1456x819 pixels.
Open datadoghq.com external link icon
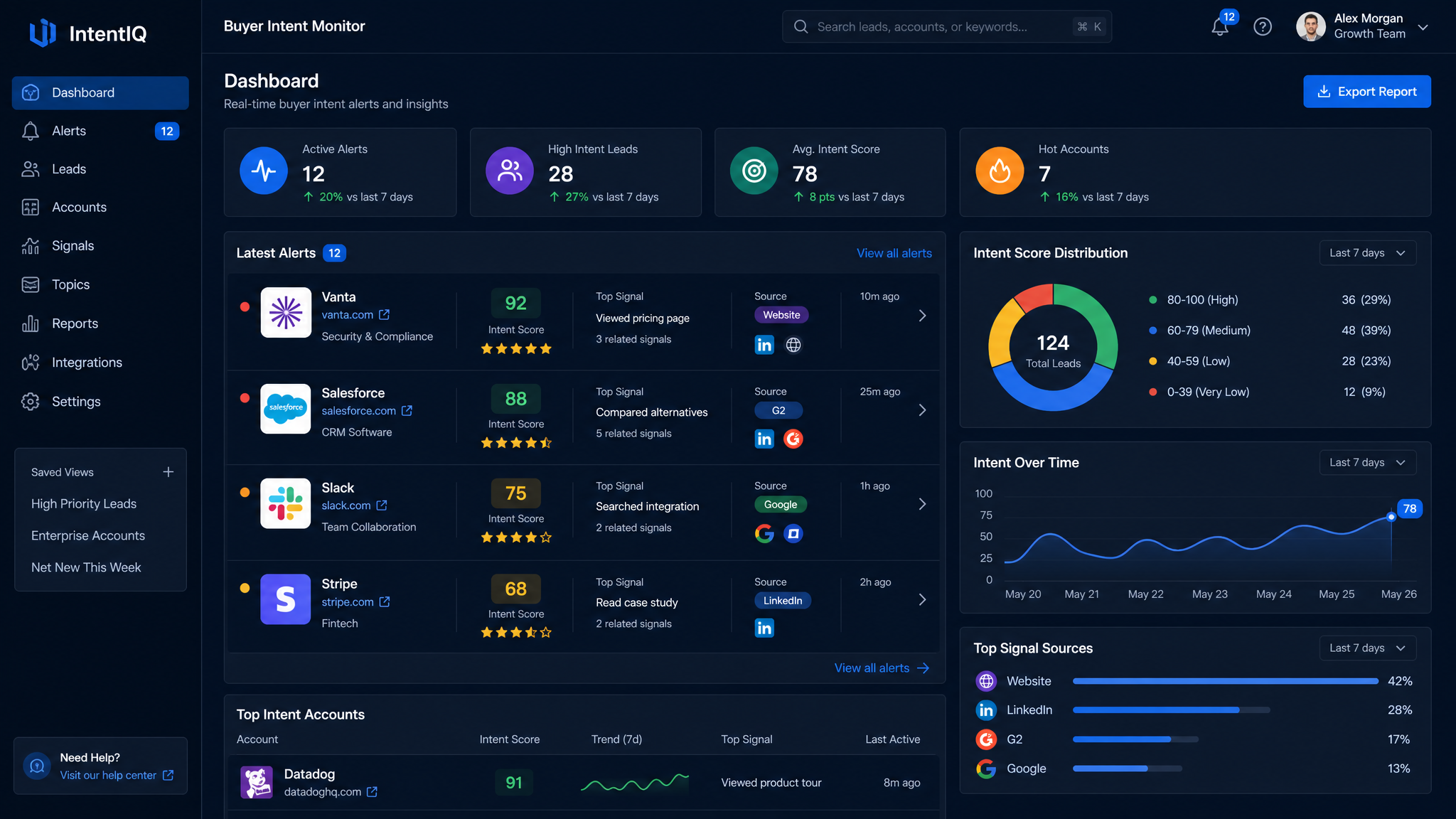point(372,792)
